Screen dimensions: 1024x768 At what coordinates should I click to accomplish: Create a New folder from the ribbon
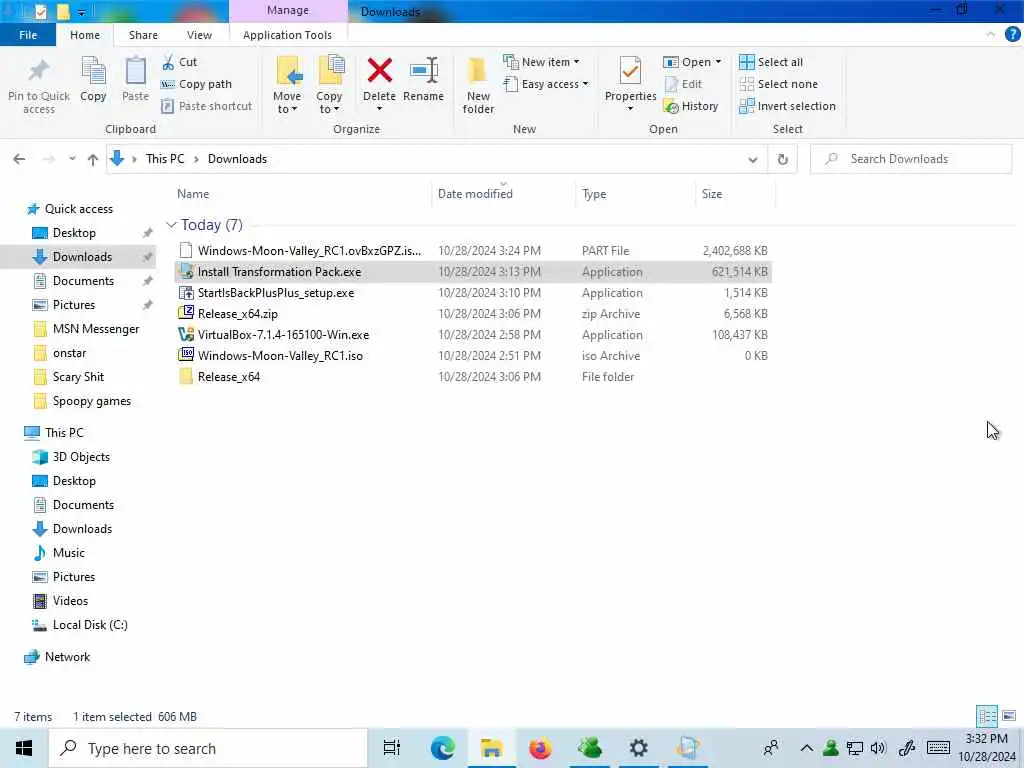(479, 85)
